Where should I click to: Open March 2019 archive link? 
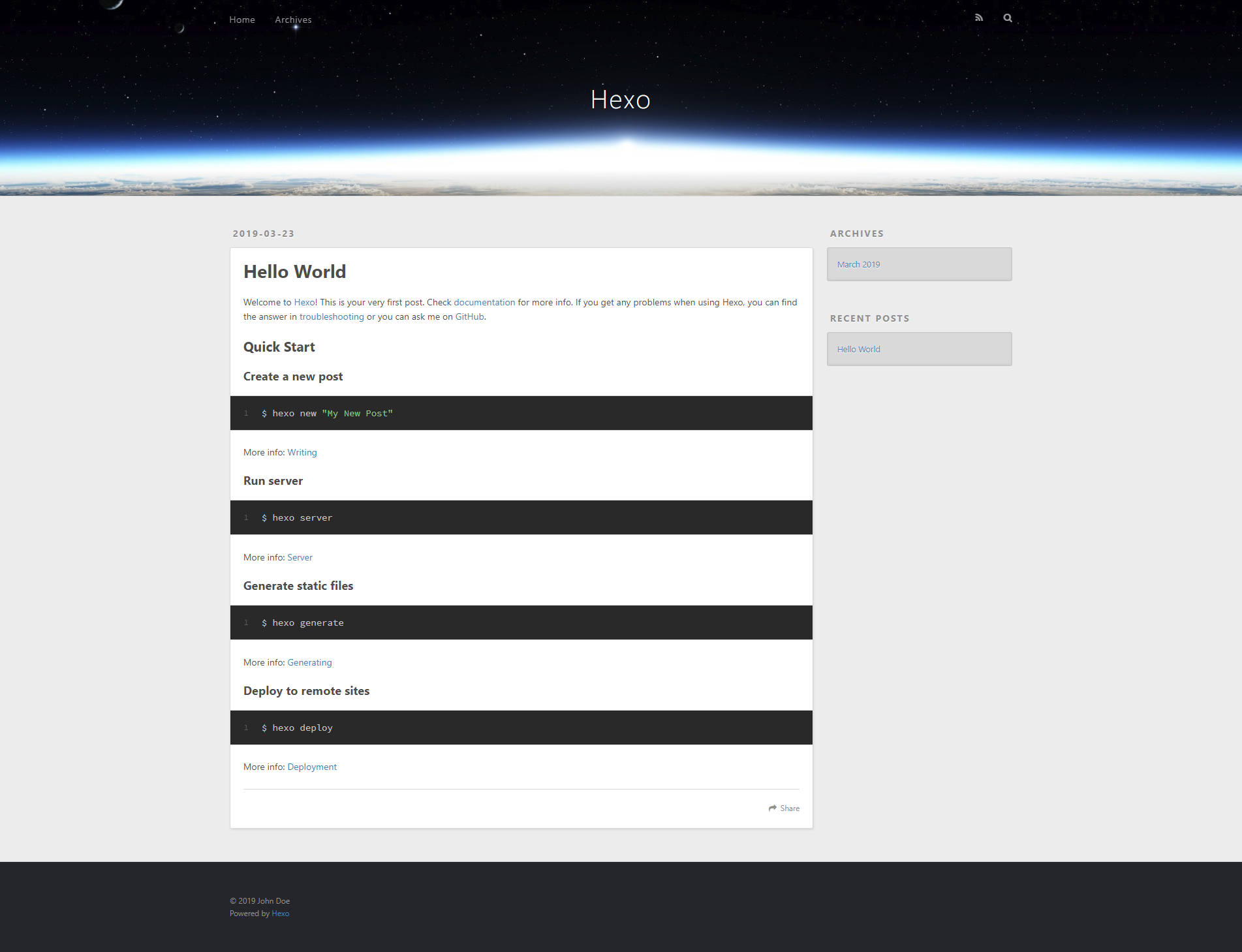point(859,264)
